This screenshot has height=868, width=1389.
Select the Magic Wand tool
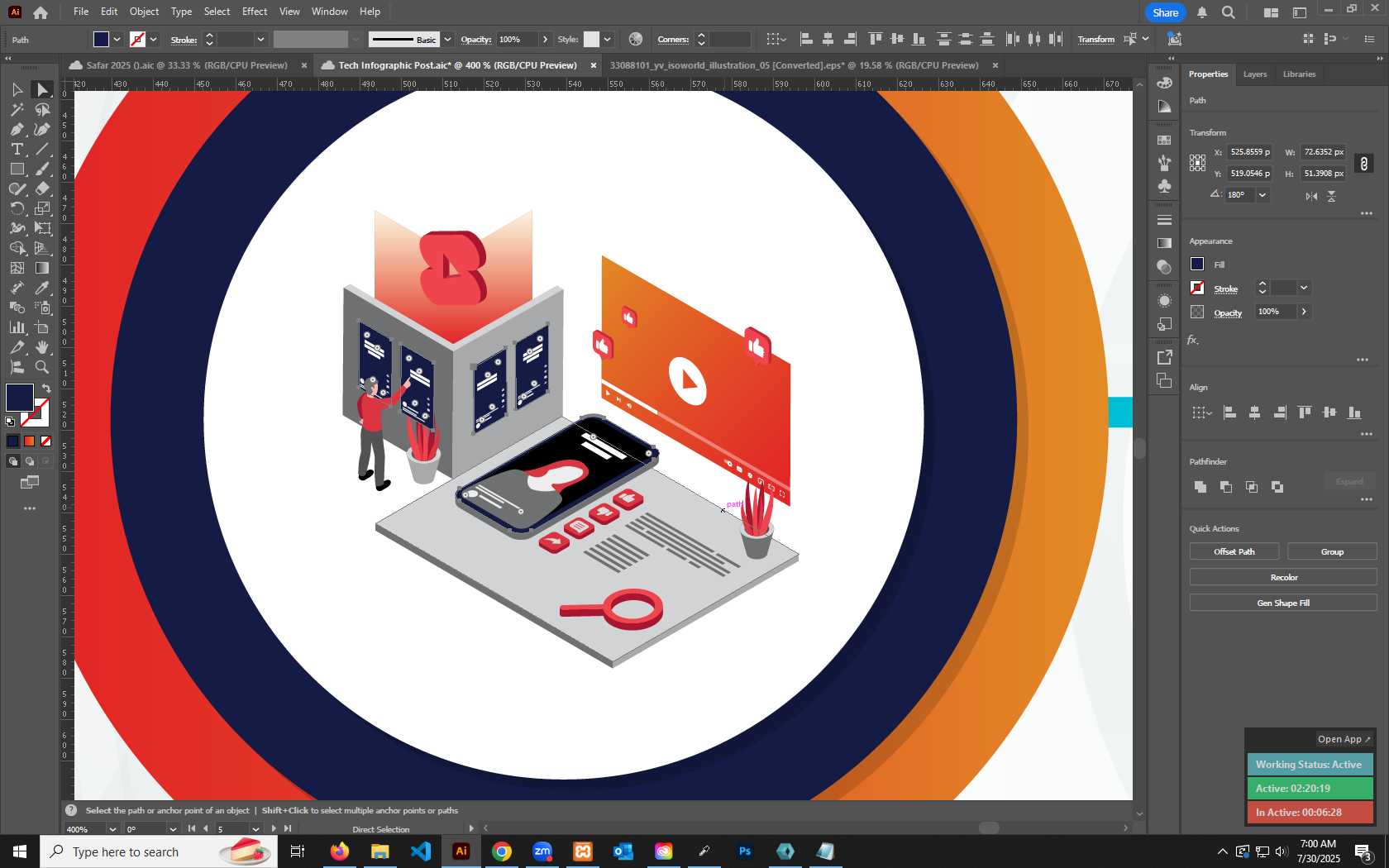17,109
